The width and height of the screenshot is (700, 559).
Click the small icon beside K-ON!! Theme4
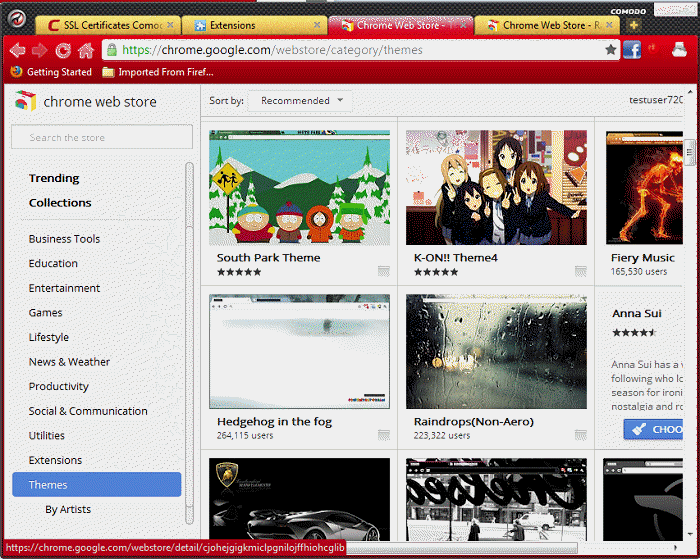tap(580, 271)
